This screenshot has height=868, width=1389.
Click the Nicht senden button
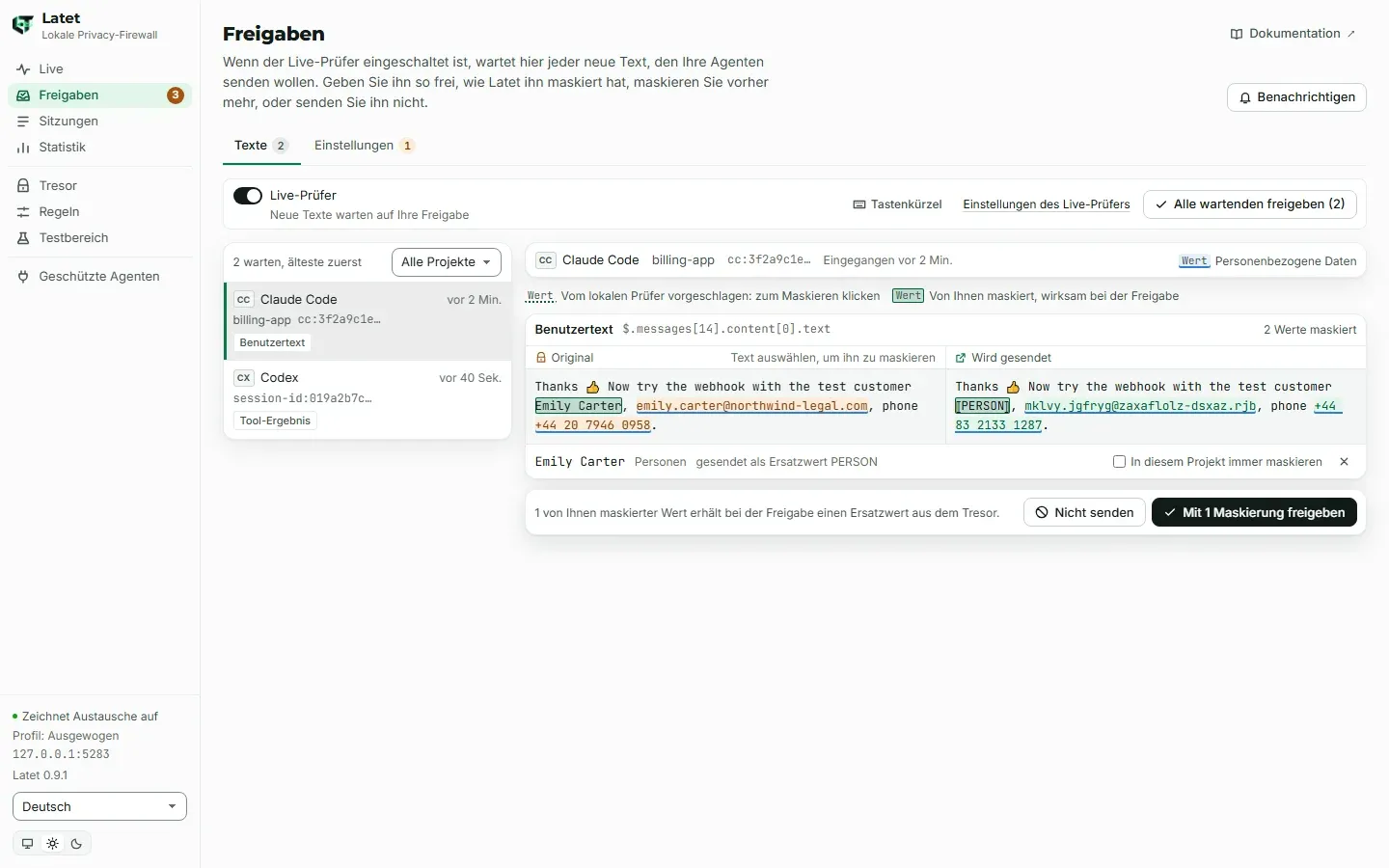(x=1084, y=513)
